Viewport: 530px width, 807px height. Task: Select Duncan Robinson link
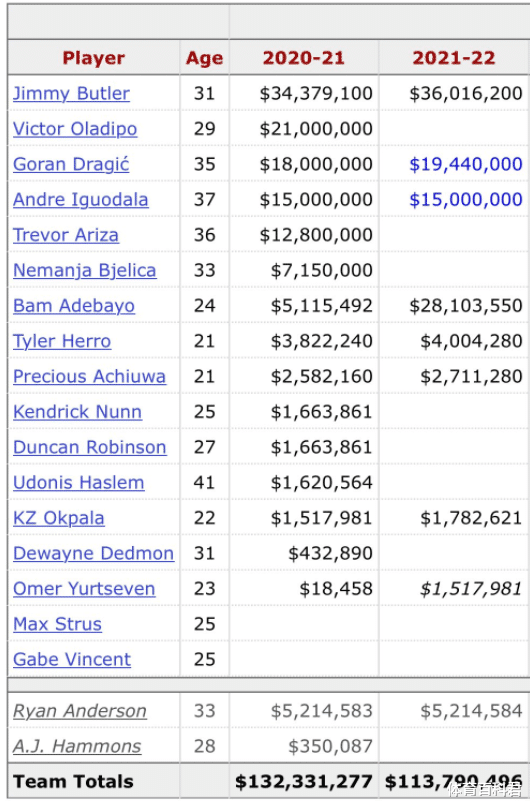[x=90, y=447]
